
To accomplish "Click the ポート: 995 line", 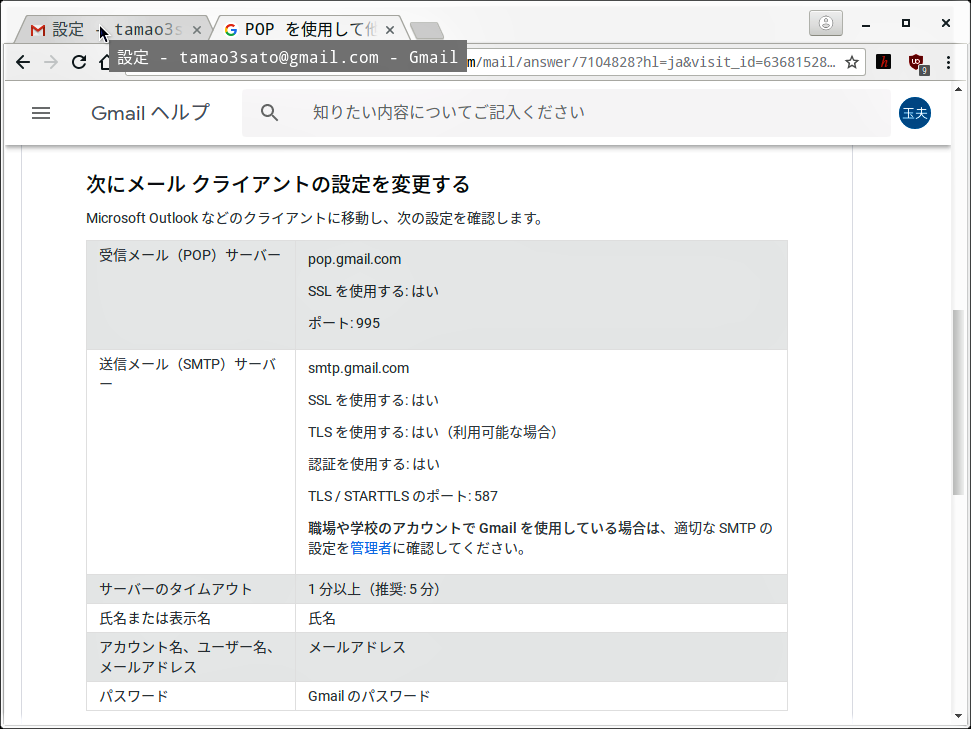I will tap(344, 323).
